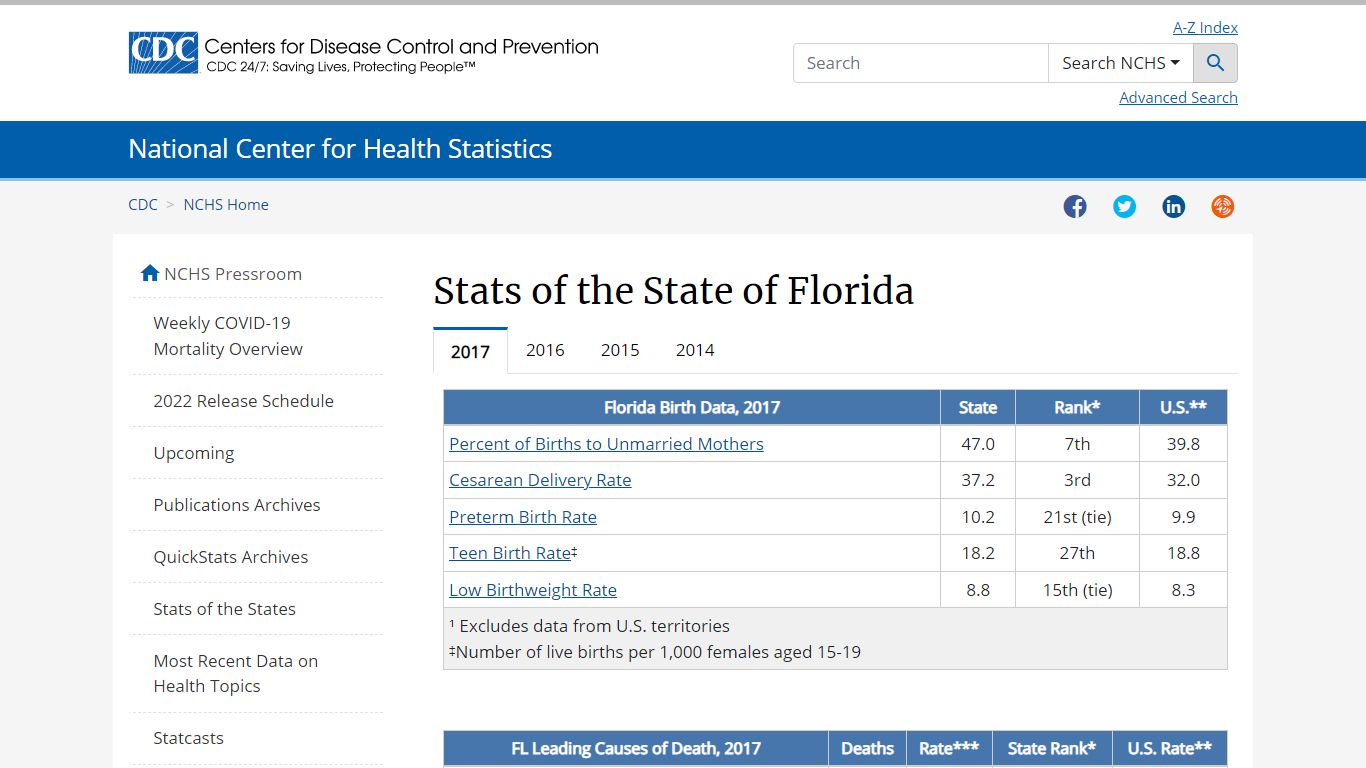
Task: Click the 8.3 U.S. value cell
Action: click(1183, 590)
